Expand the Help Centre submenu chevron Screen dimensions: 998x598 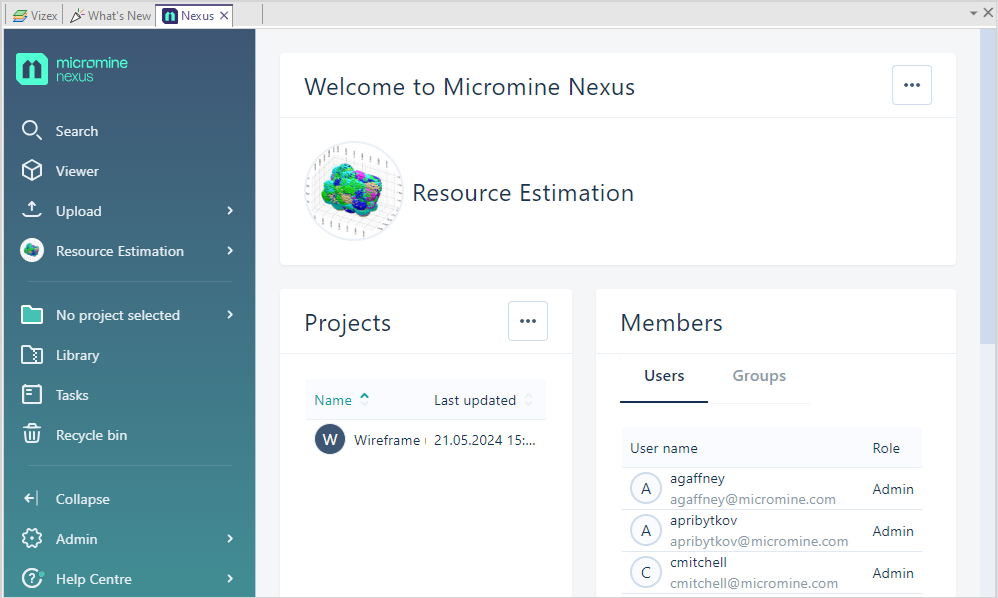(230, 579)
